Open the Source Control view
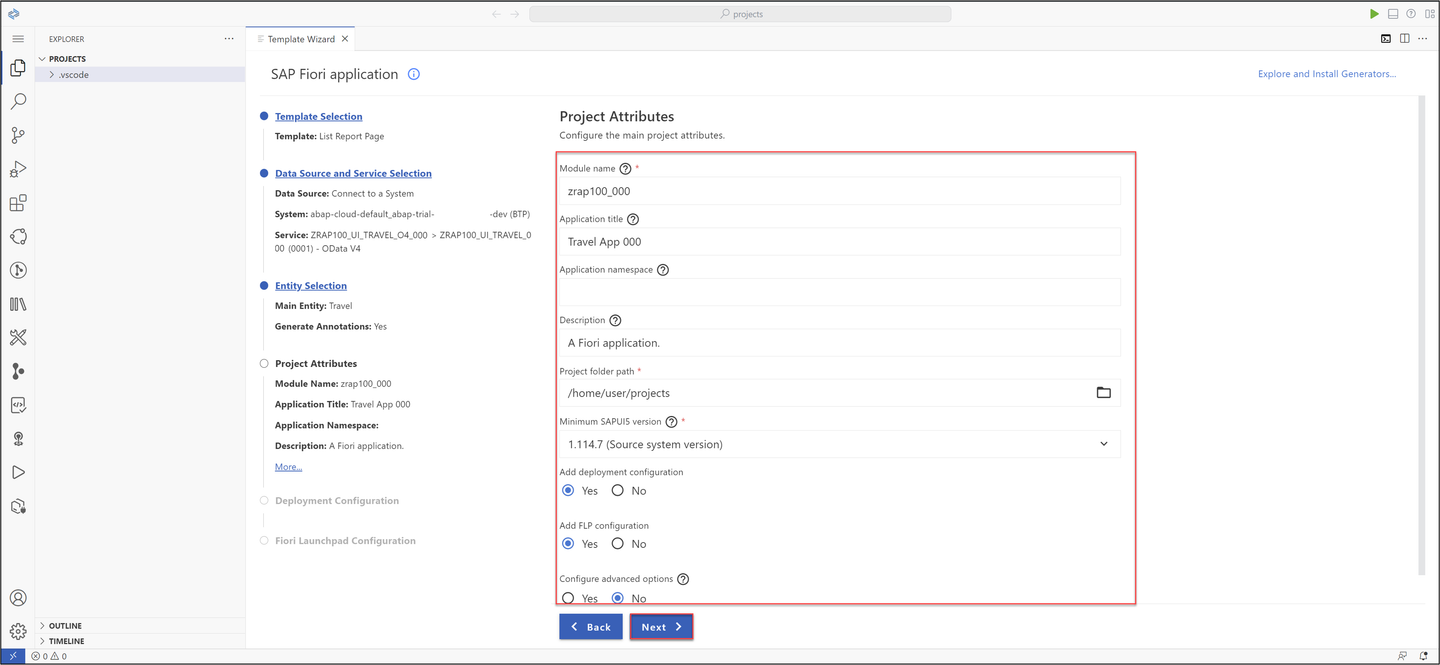This screenshot has width=1440, height=665. coord(18,135)
